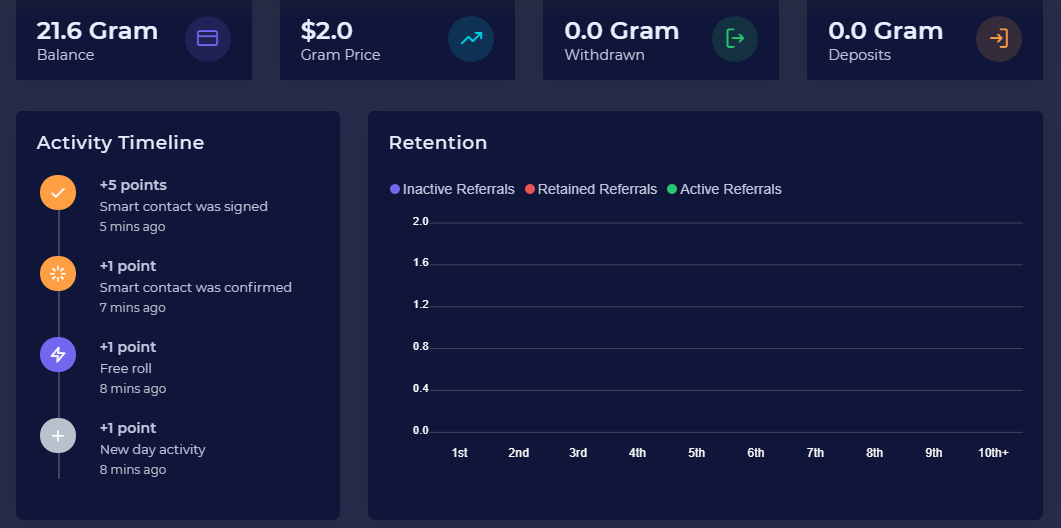Click the orange checkmark timeline icon

[58, 192]
